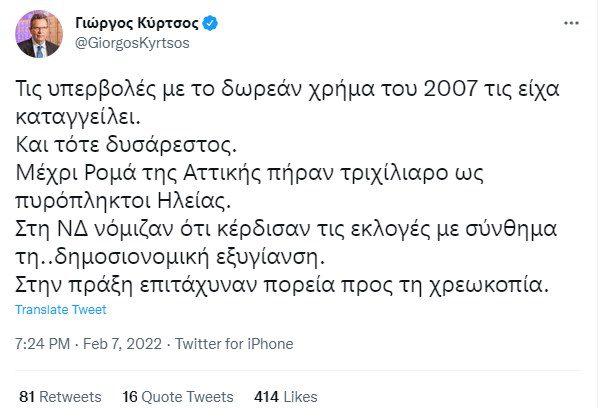Click the tweet's first line about 2007
This screenshot has width=607, height=408.
tap(300, 90)
